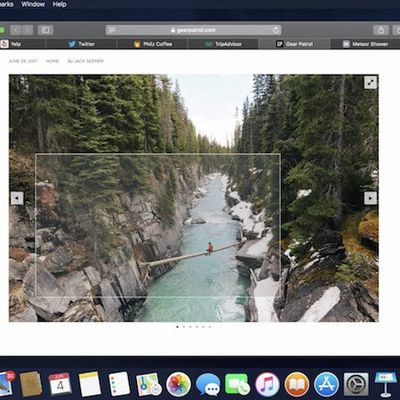Launch iTunes from the Dock
Screen dimensions: 400x400
[x=267, y=384]
